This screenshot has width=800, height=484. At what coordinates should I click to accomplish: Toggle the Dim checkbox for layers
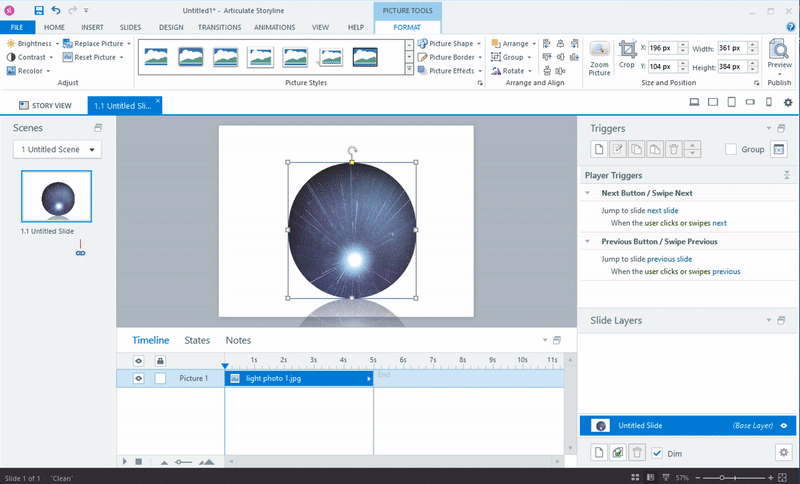coord(657,453)
